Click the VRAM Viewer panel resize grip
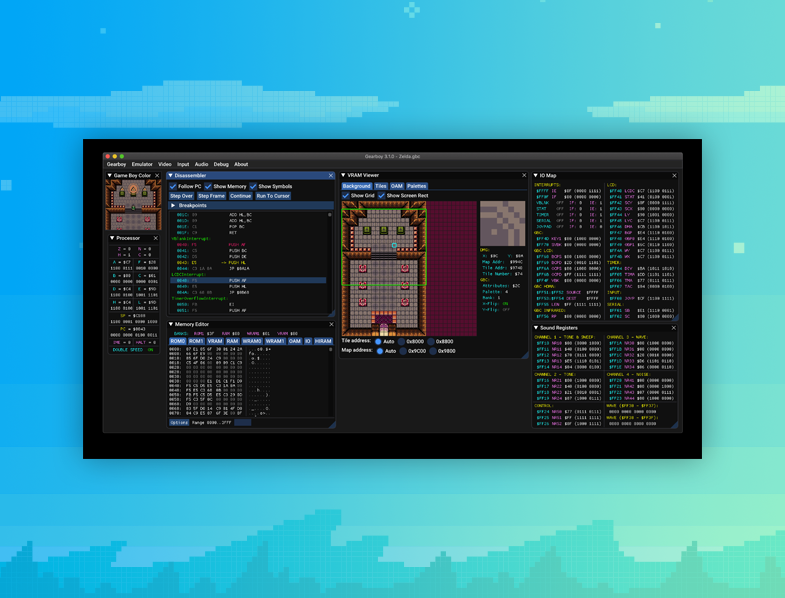The height and width of the screenshot is (598, 785). [x=525, y=355]
